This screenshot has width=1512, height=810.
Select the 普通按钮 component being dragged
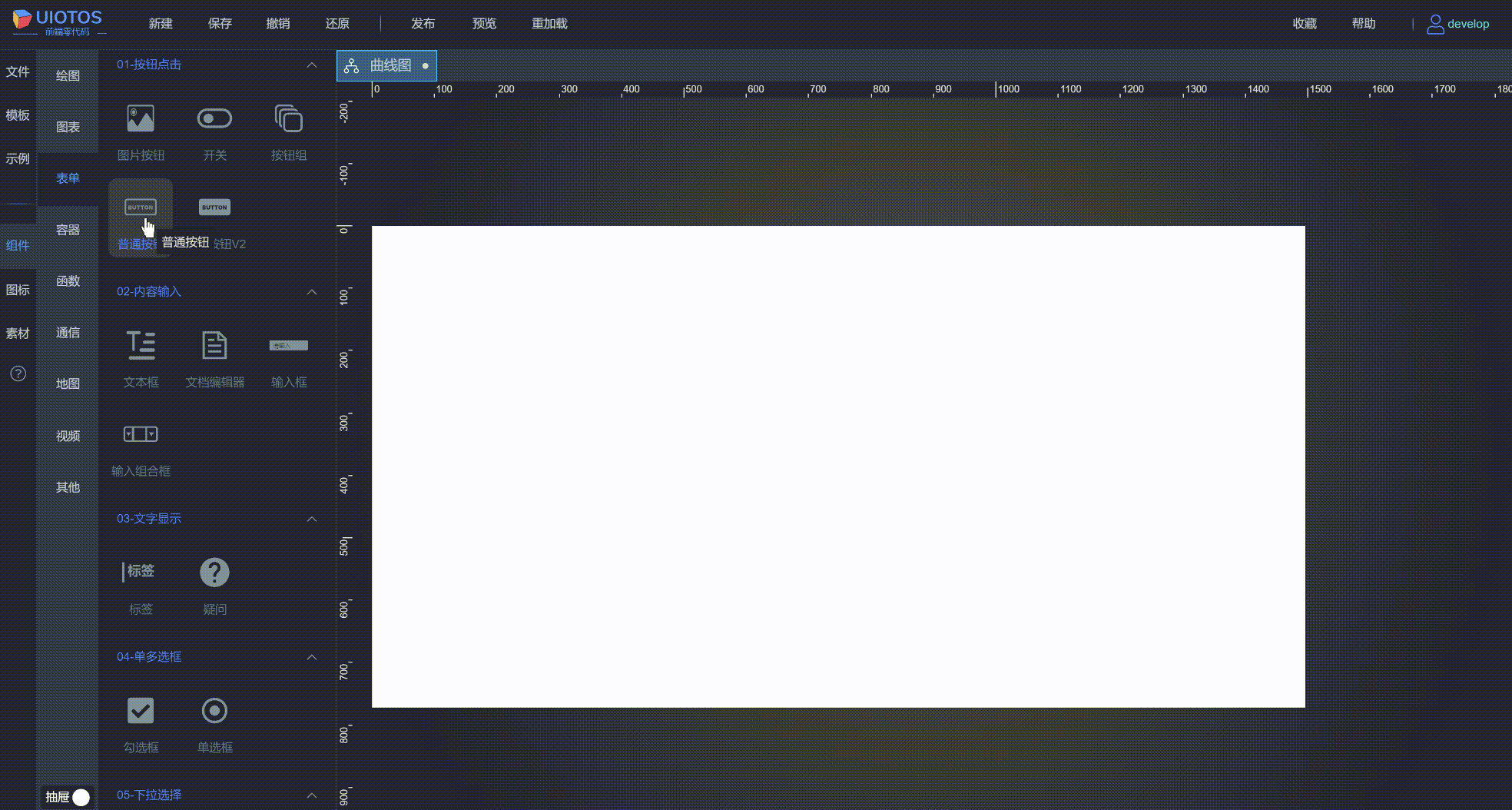coord(141,207)
